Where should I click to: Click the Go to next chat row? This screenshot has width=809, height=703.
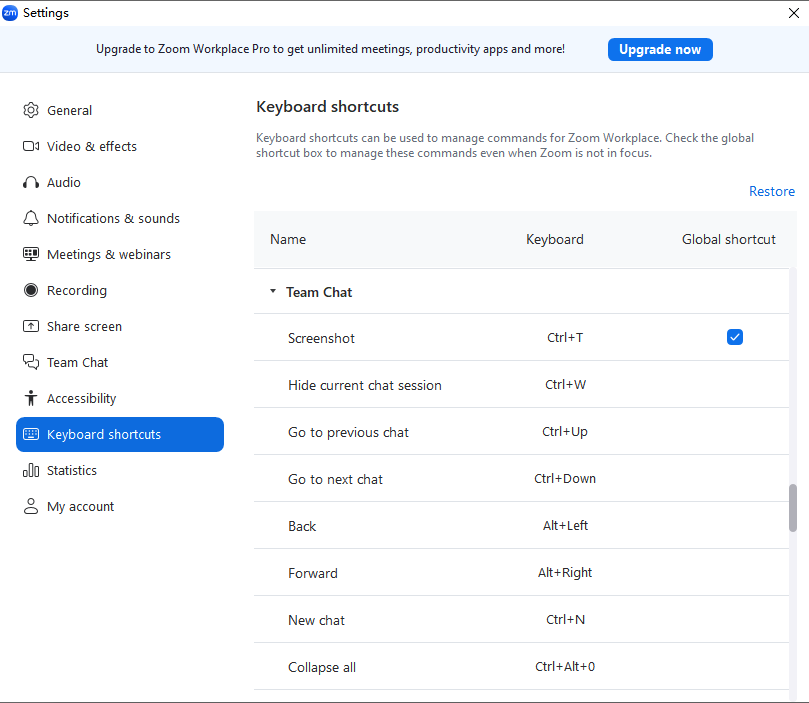click(521, 479)
